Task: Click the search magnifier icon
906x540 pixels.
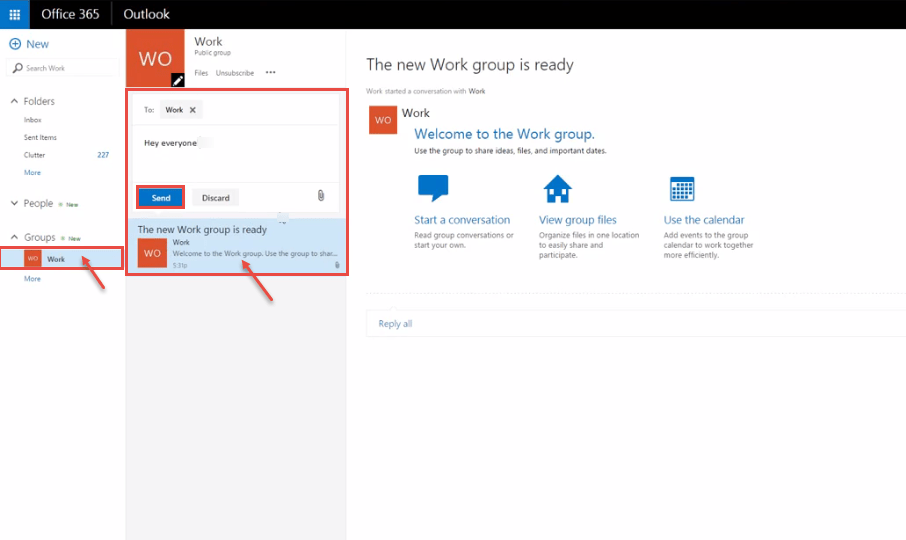Action: [18, 68]
